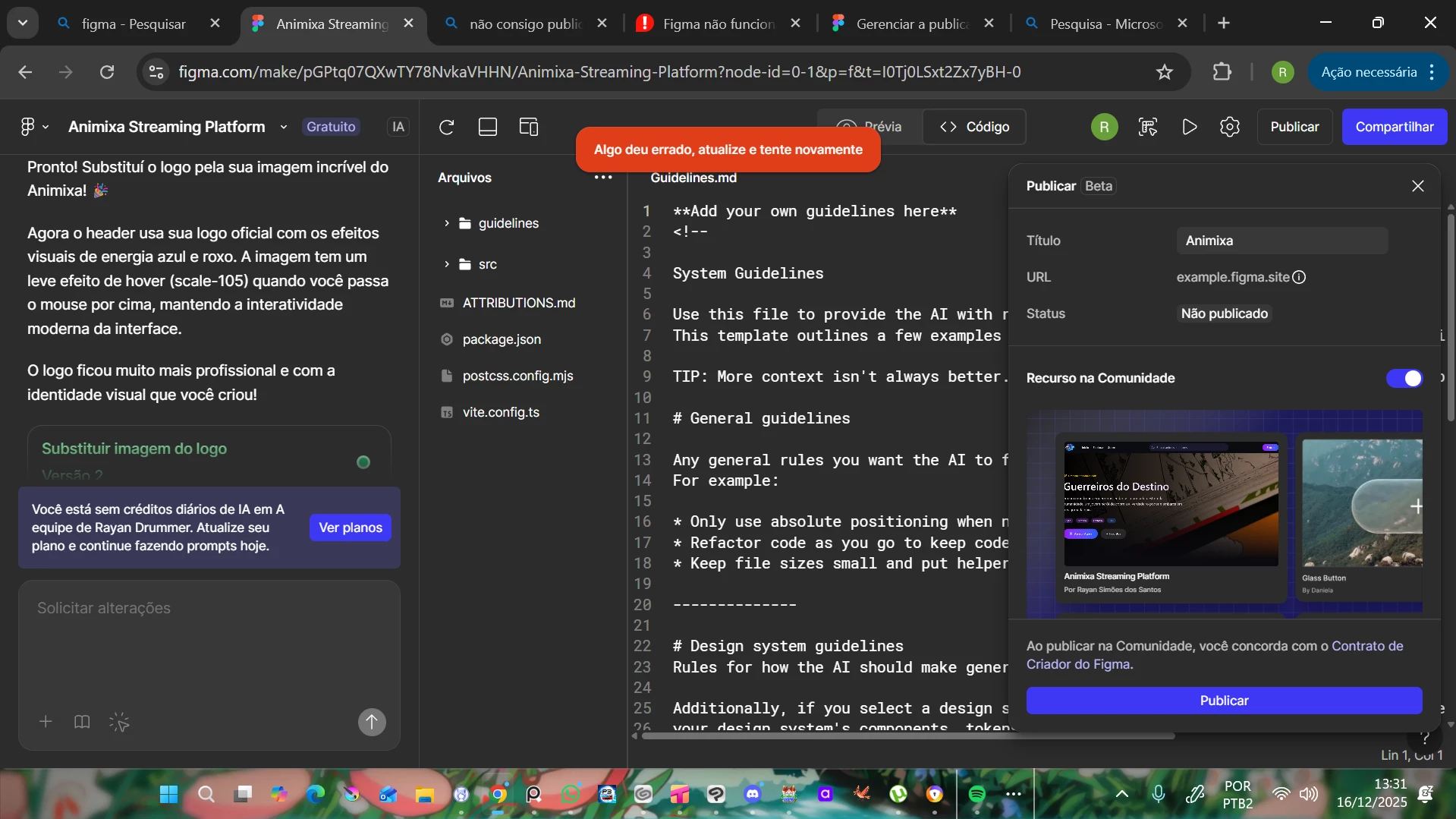
Task: Show hidden system tray icons
Action: click(x=1122, y=794)
